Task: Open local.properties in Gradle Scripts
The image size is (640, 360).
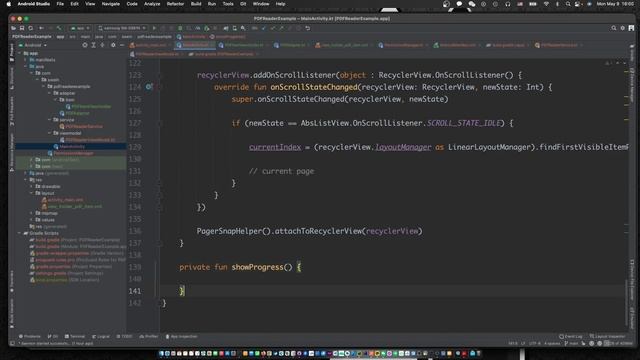Action: click(x=65, y=280)
